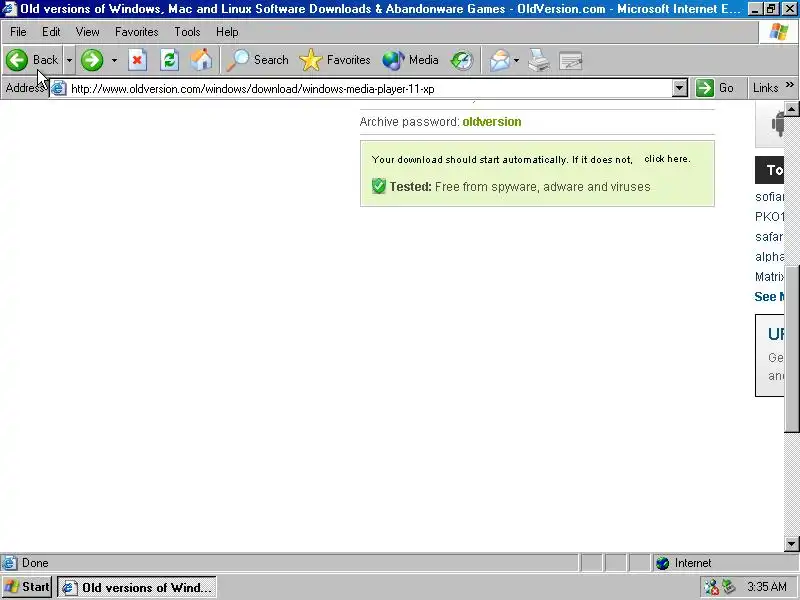Open the Favorites star pane

335,60
